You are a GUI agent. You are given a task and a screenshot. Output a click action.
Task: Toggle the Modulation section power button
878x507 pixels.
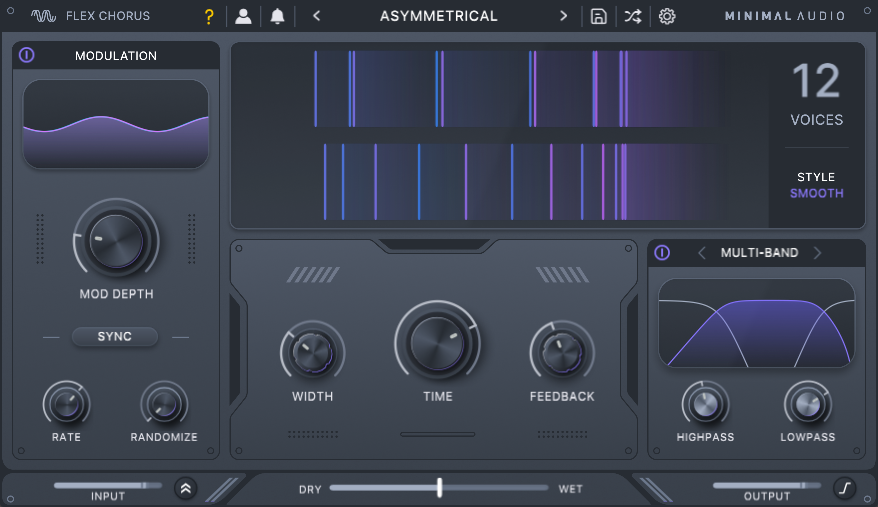click(27, 55)
